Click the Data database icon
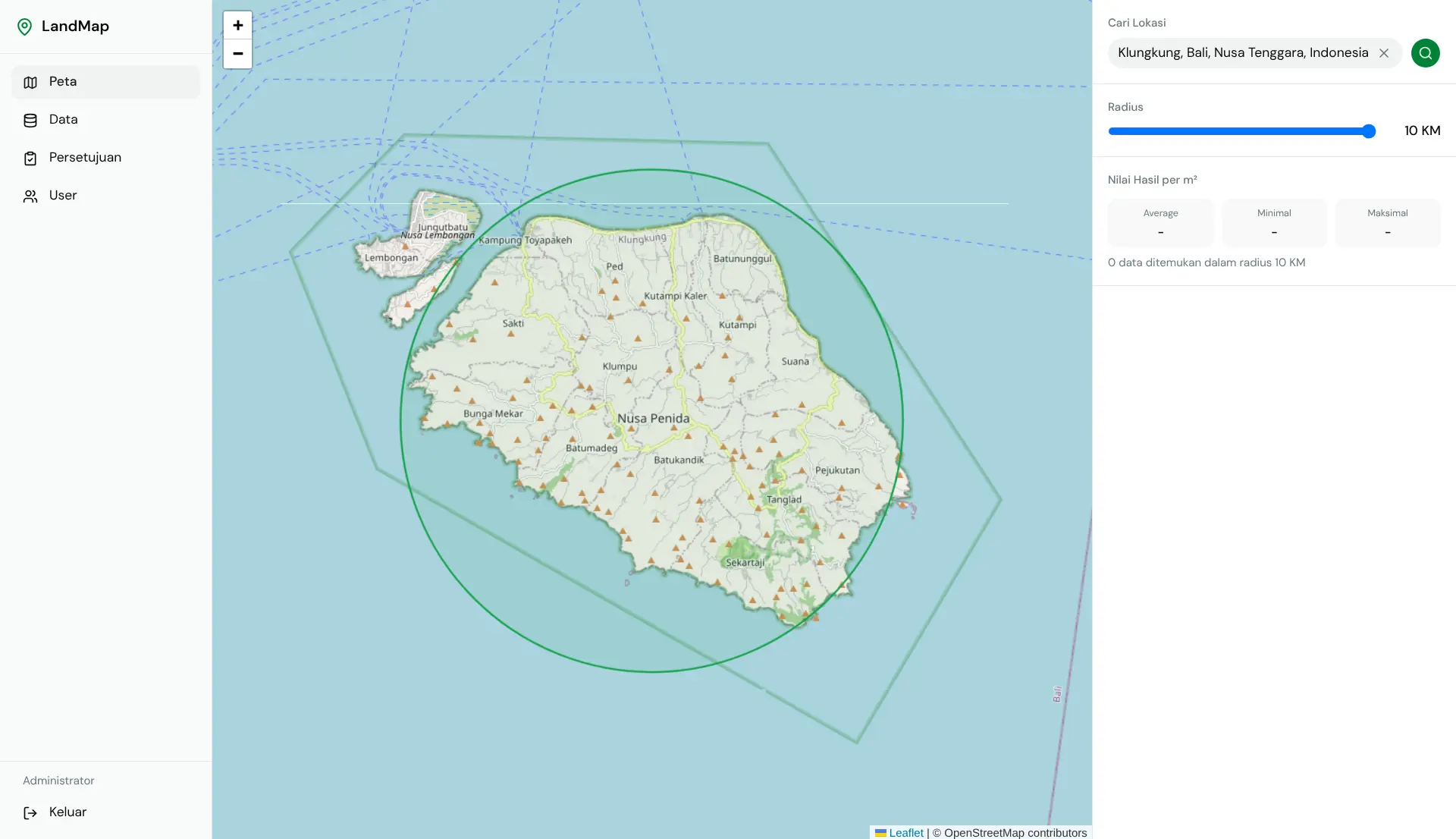Screen dimensions: 1456x839 [x=30, y=120]
